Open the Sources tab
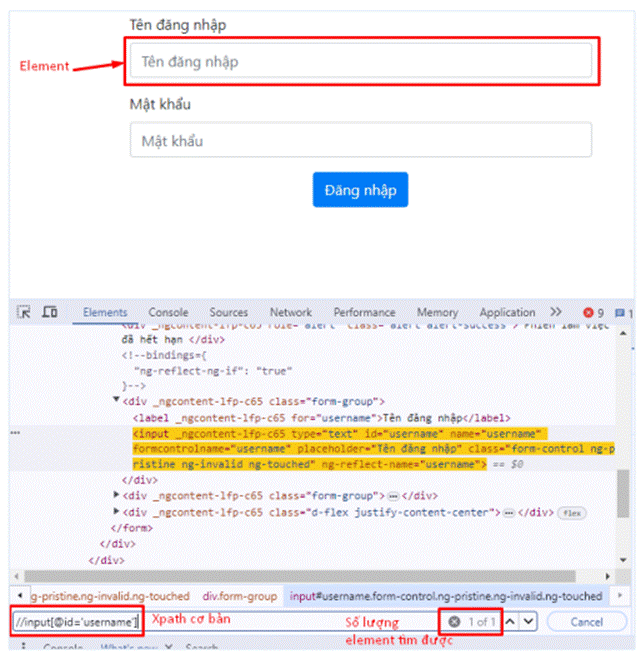641x659 pixels. (229, 312)
